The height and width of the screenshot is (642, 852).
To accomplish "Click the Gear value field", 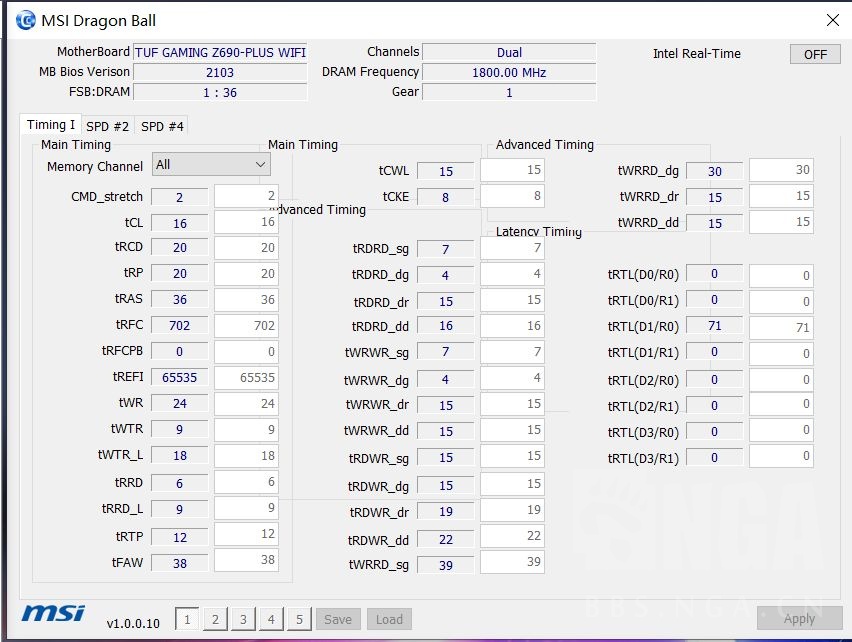I will pos(509,92).
